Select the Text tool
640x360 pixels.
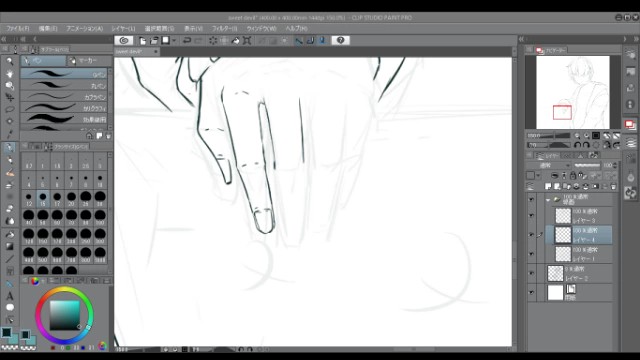[x=10, y=296]
